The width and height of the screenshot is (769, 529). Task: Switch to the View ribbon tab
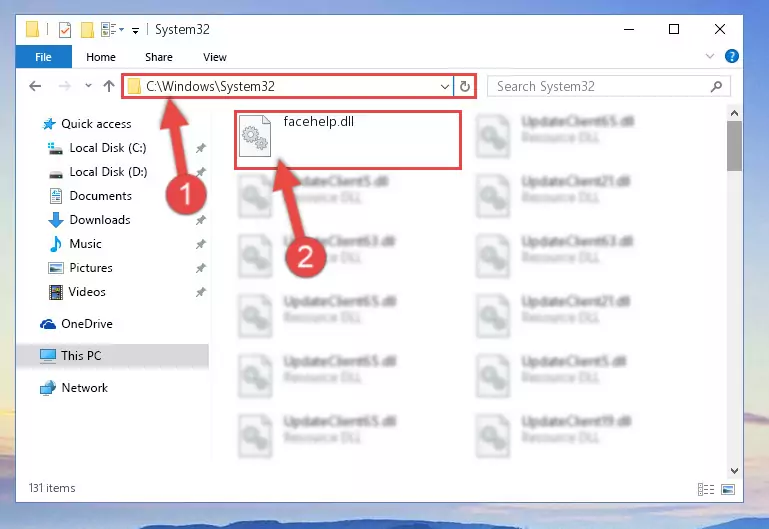(215, 57)
